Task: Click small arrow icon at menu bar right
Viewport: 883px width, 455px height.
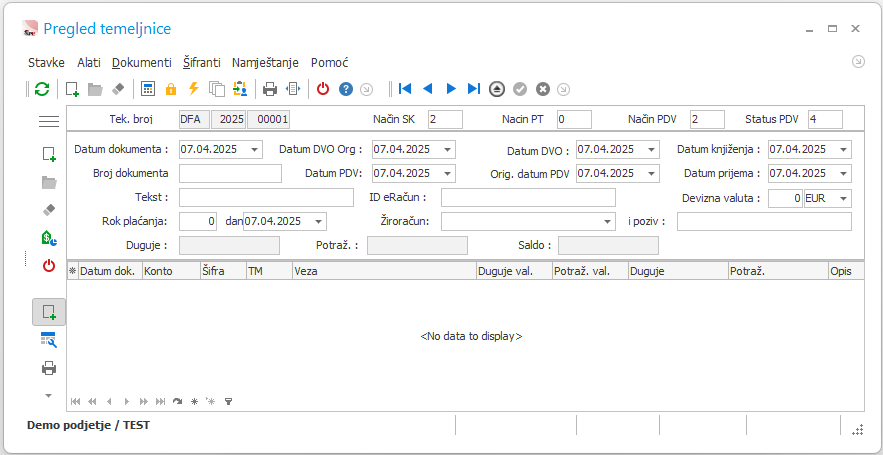Action: pyautogui.click(x=858, y=62)
